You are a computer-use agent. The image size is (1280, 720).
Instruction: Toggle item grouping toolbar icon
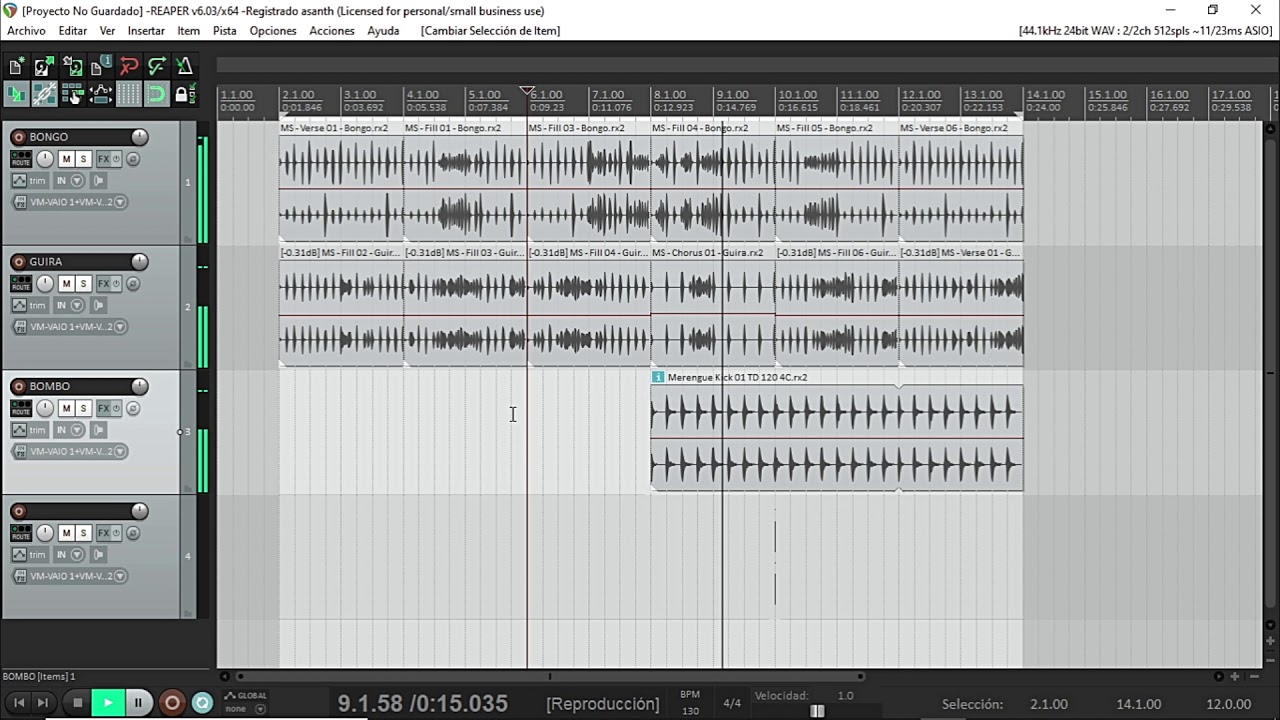44,95
